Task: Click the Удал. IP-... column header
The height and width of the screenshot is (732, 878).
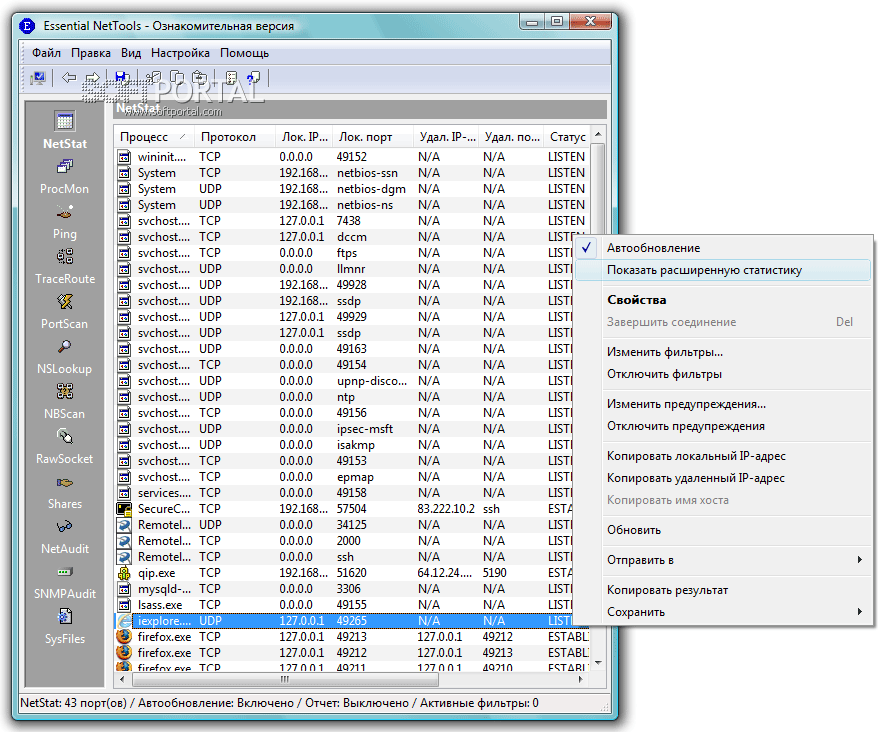Action: pyautogui.click(x=446, y=137)
